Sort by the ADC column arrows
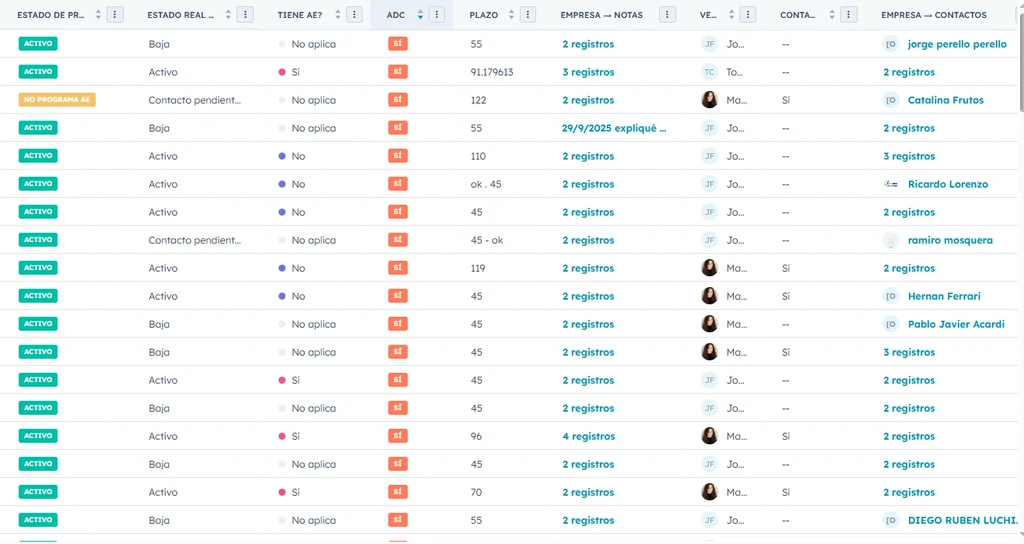Viewport: 1024px width, 544px height. tap(420, 15)
